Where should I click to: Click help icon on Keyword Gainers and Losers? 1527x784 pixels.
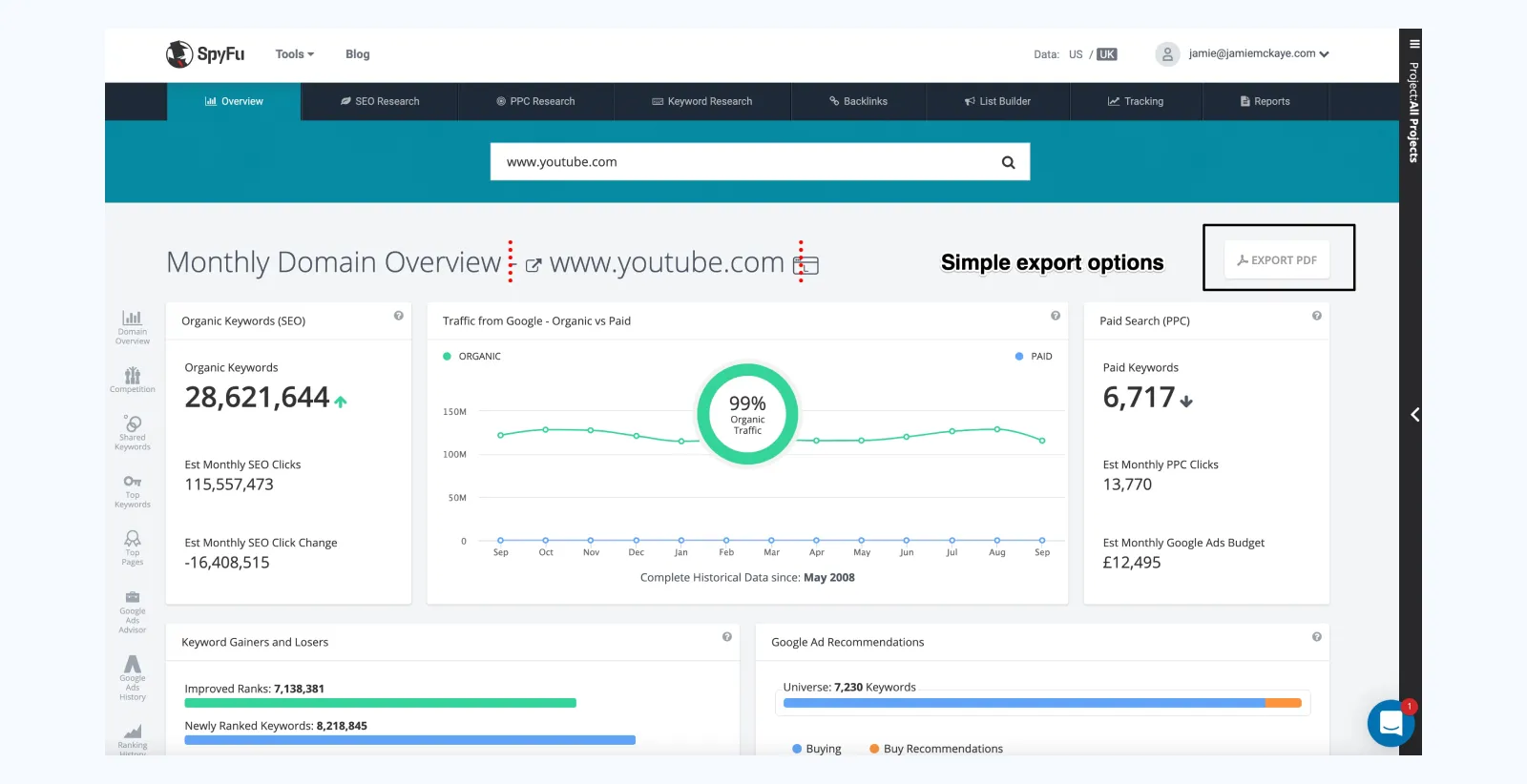pos(727,637)
